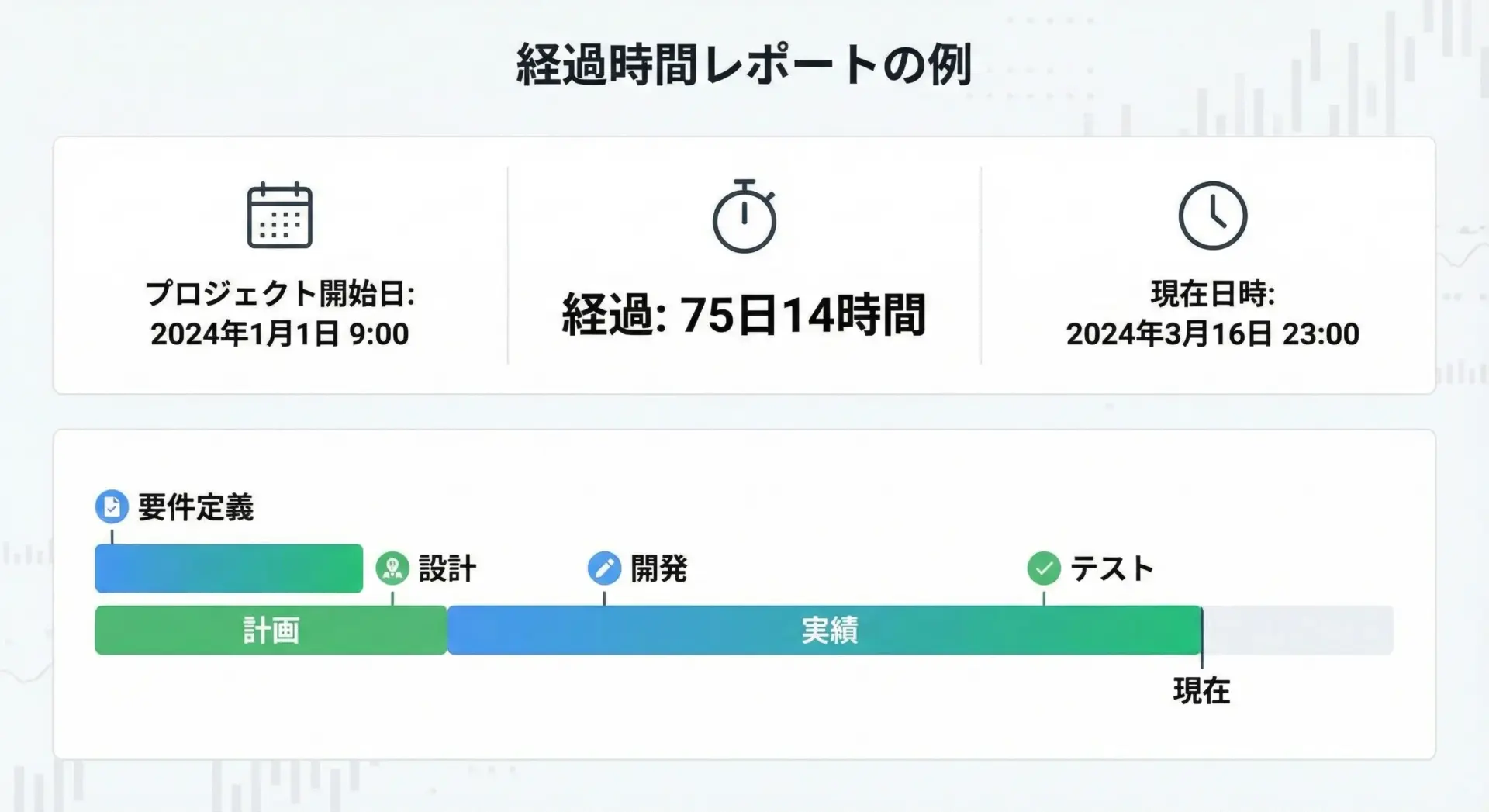Click the gray remaining portion of timeline

[x=1297, y=630]
